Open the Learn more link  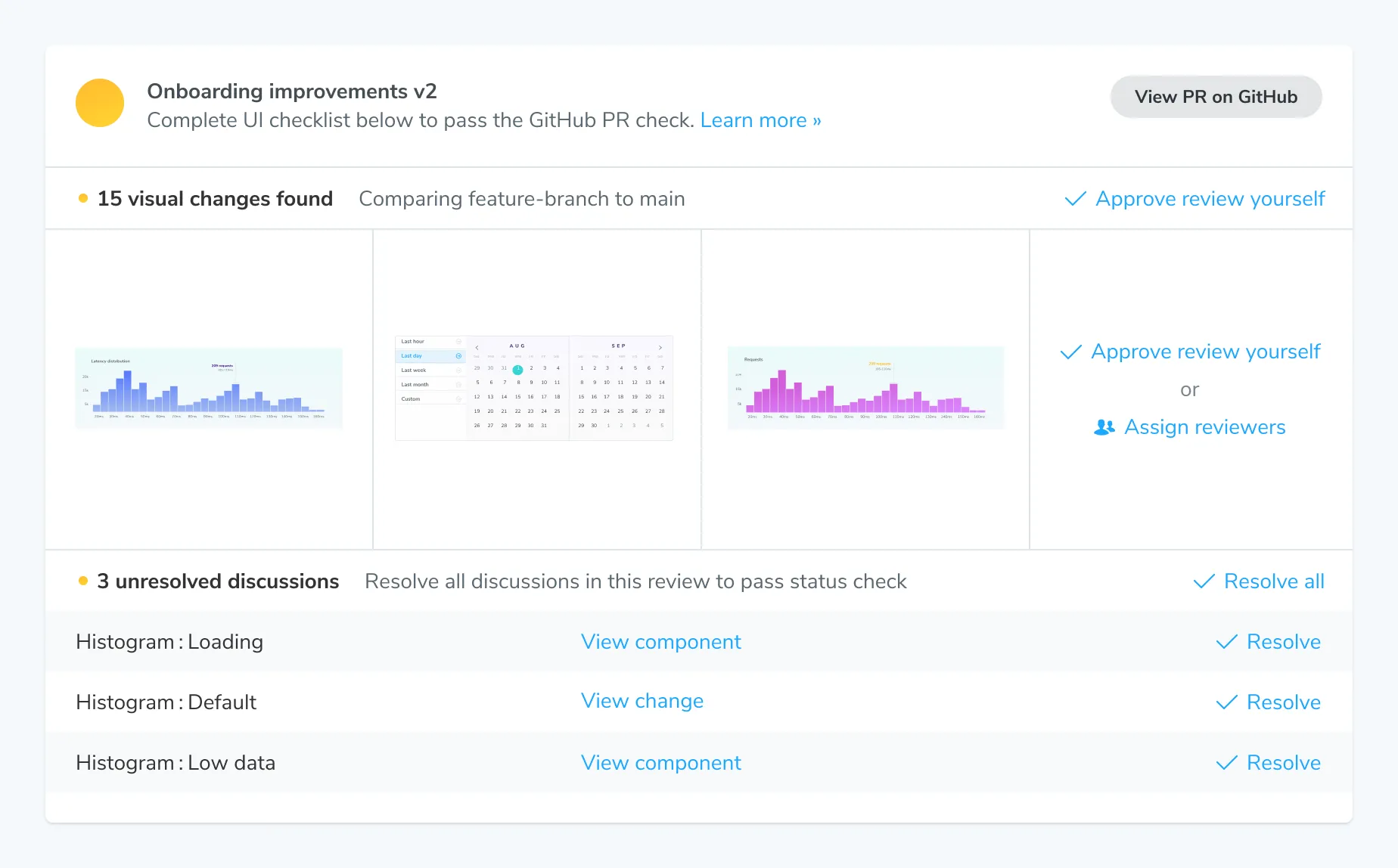pyautogui.click(x=760, y=120)
